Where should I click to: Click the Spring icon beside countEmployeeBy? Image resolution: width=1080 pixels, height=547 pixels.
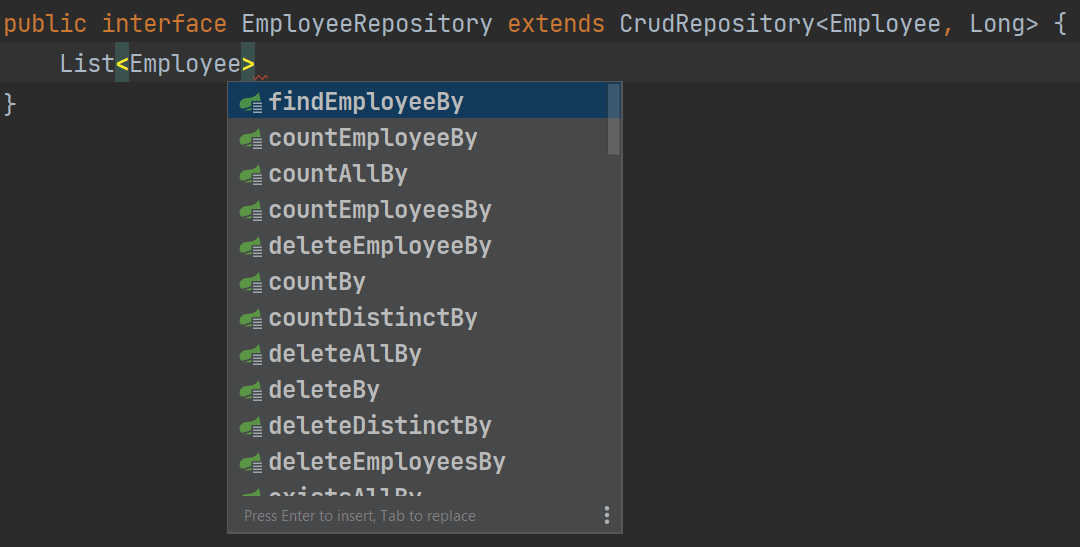tap(251, 138)
